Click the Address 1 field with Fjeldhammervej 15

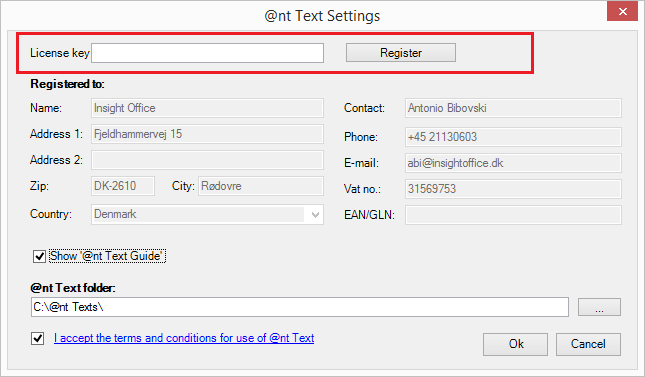coord(207,134)
